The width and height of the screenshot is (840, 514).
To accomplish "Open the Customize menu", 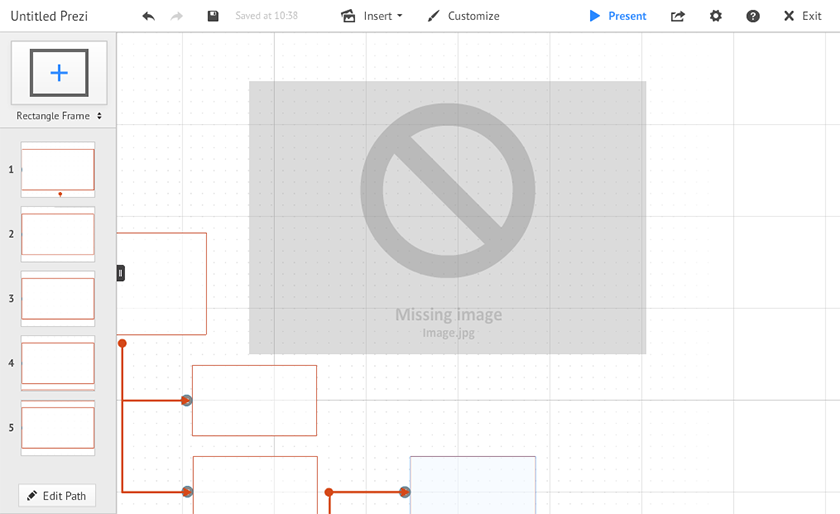I will [x=463, y=16].
